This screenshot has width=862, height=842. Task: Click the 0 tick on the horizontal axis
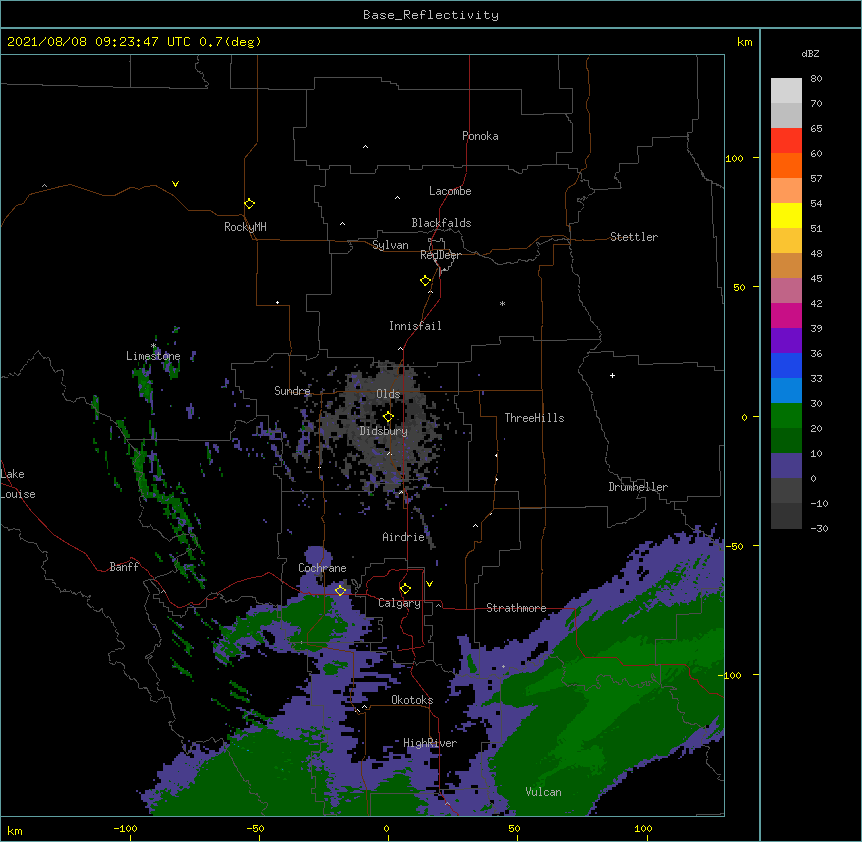(x=386, y=828)
